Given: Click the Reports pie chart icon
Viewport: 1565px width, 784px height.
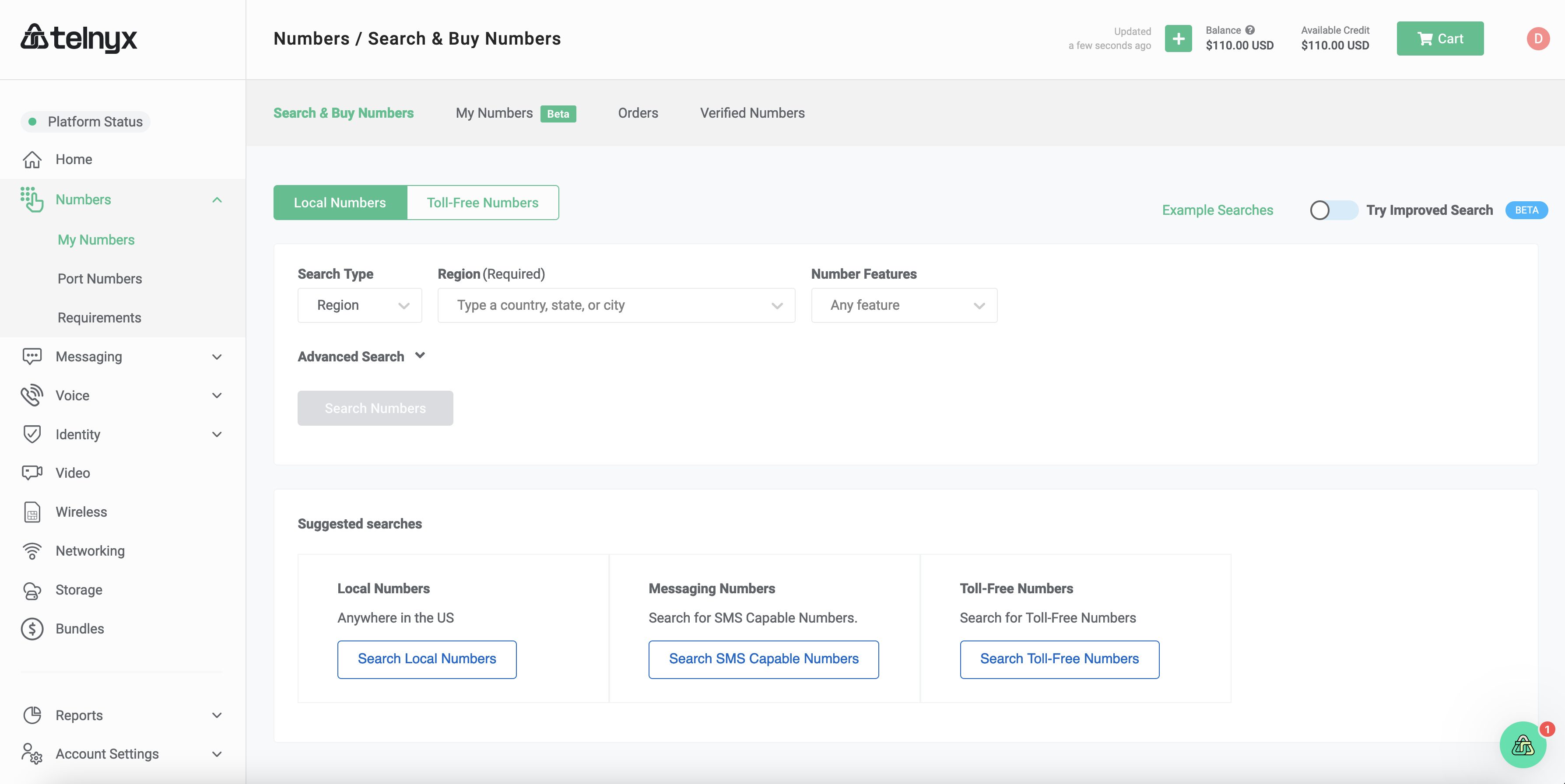Looking at the screenshot, I should tap(32, 715).
